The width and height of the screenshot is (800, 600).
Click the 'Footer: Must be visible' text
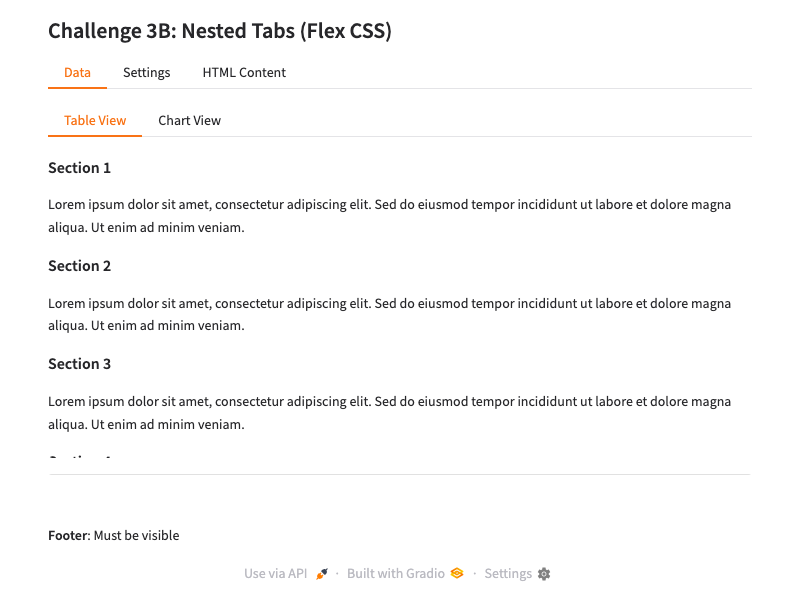114,536
